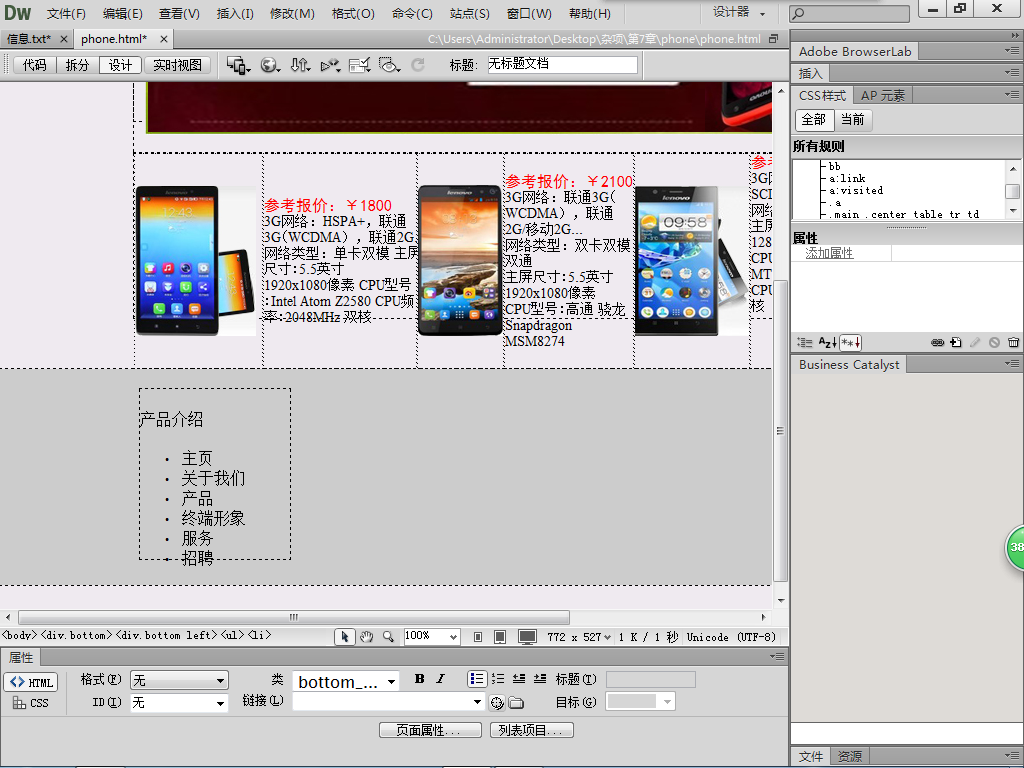Click the List Item button
Screen dimensions: 1024x768
coord(532,730)
